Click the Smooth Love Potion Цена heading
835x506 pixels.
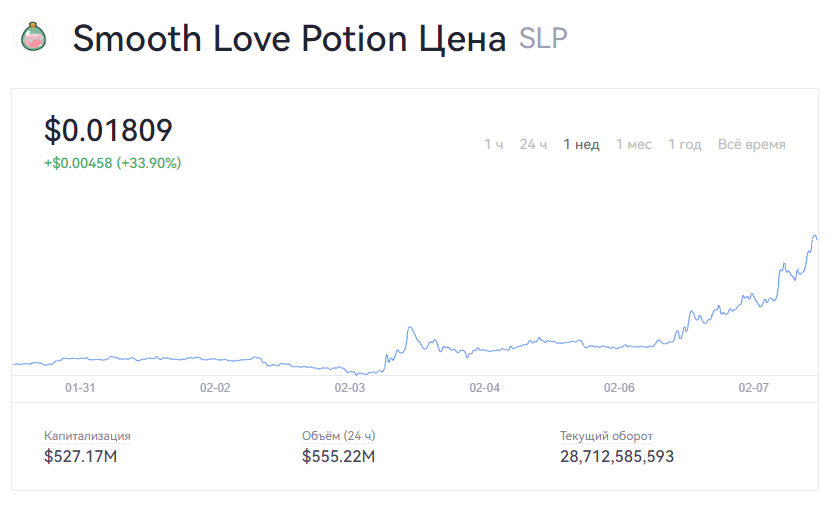click(x=289, y=40)
